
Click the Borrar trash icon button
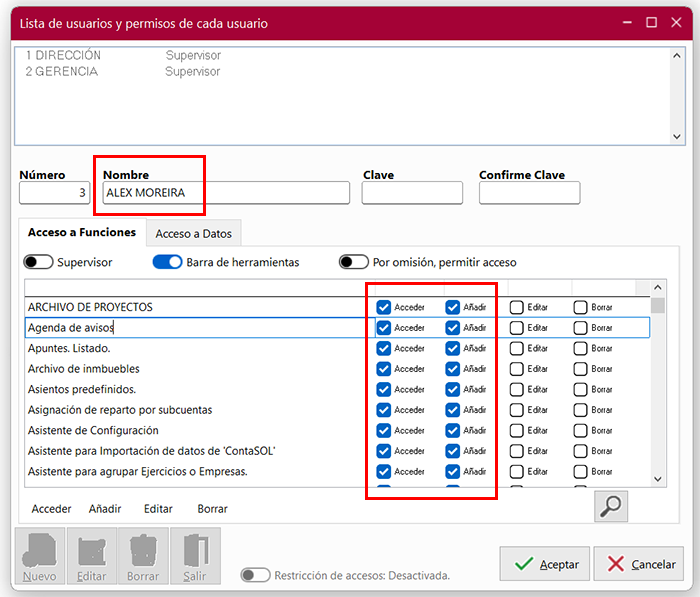[x=143, y=556]
